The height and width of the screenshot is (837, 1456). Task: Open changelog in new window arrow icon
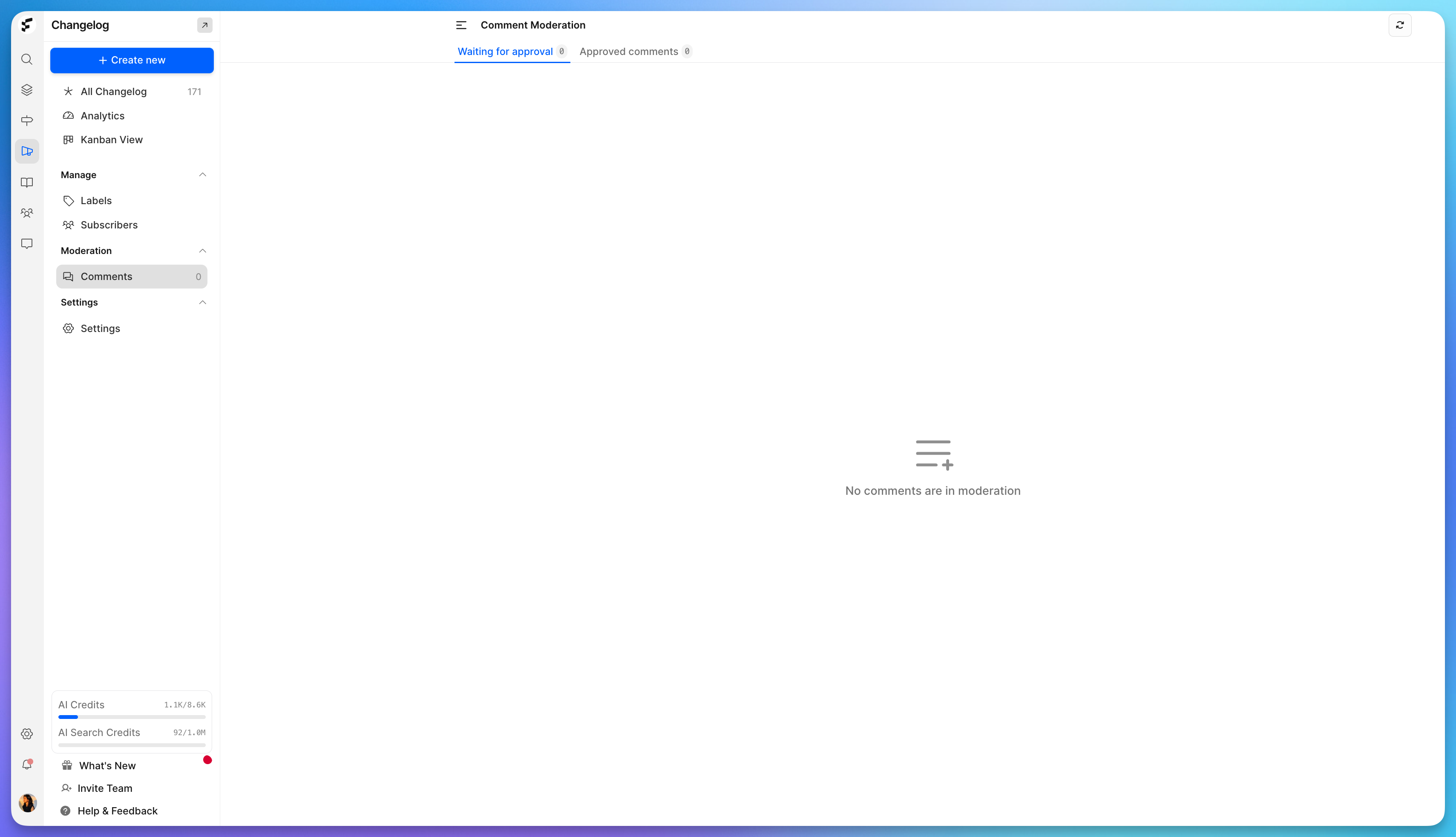[204, 25]
